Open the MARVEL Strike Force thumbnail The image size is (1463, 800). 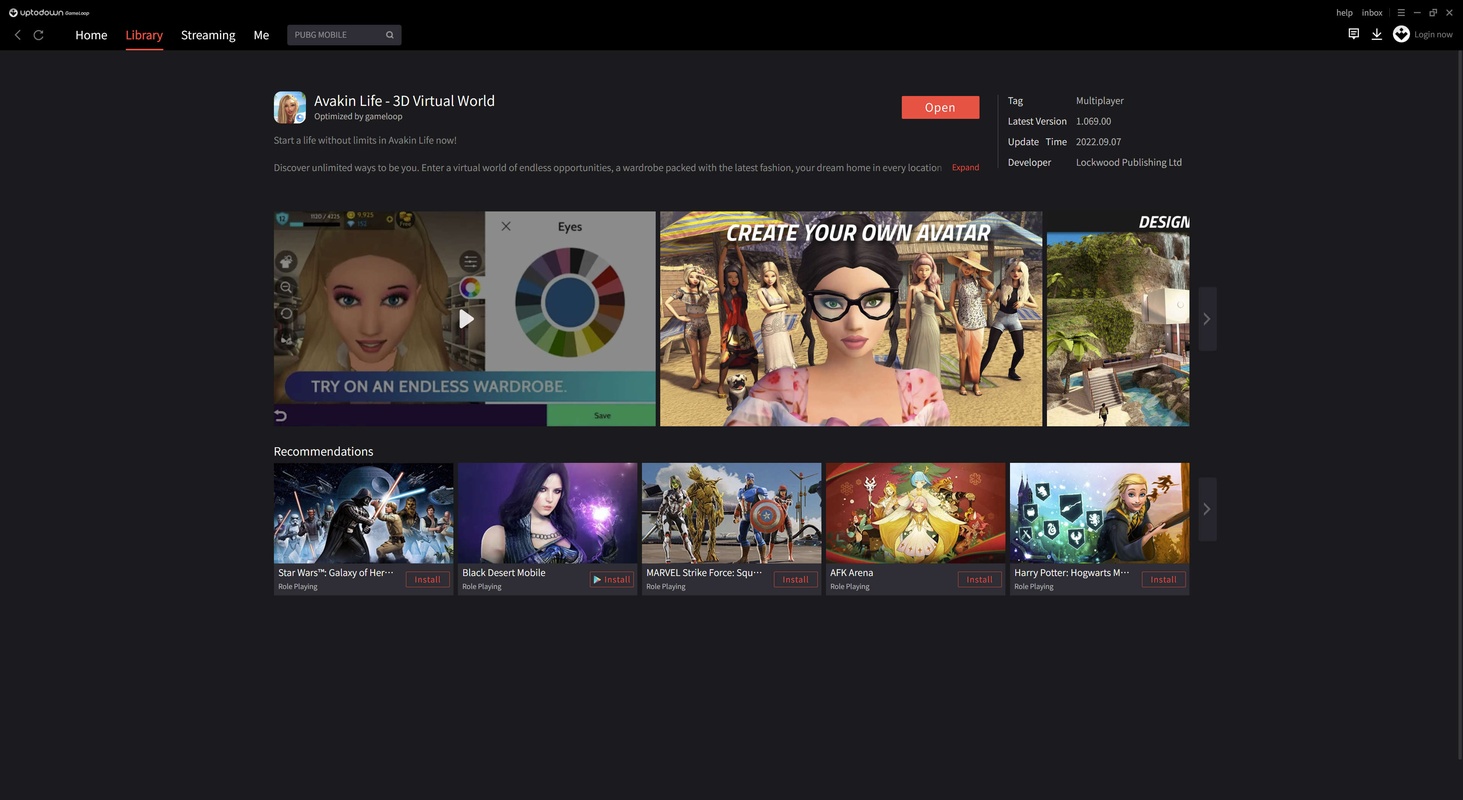(x=732, y=513)
